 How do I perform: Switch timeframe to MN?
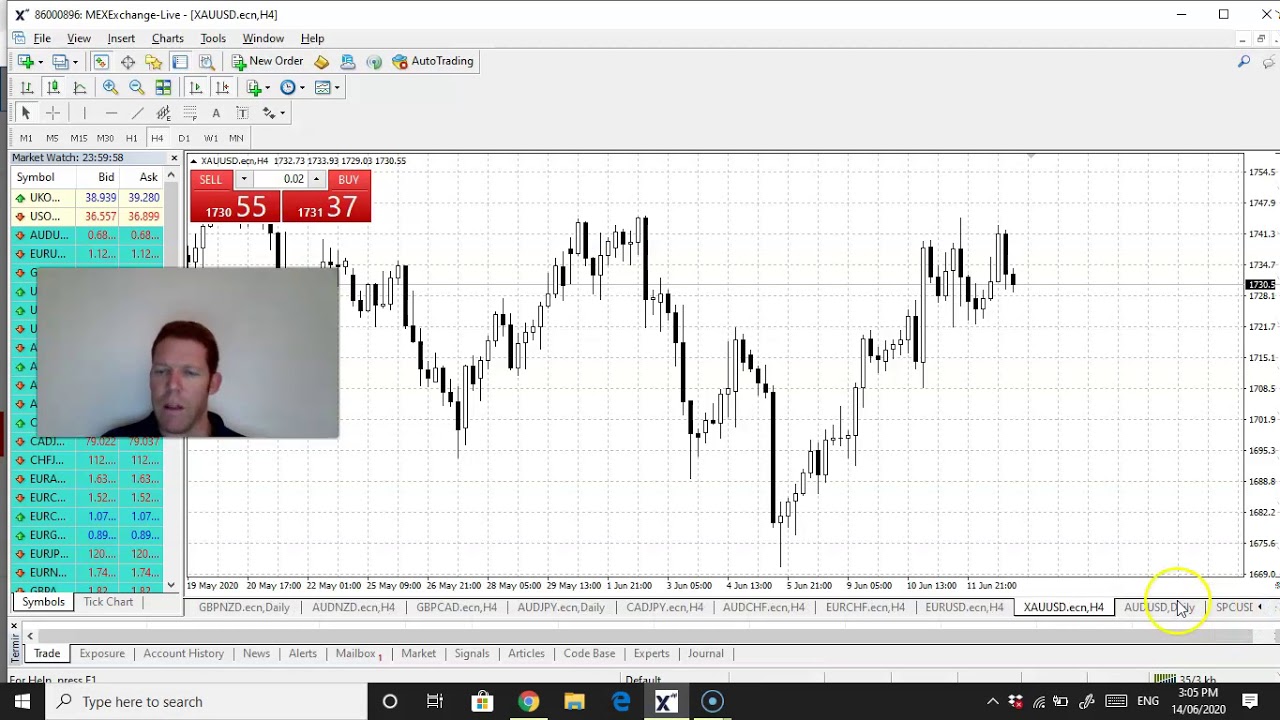click(x=236, y=138)
